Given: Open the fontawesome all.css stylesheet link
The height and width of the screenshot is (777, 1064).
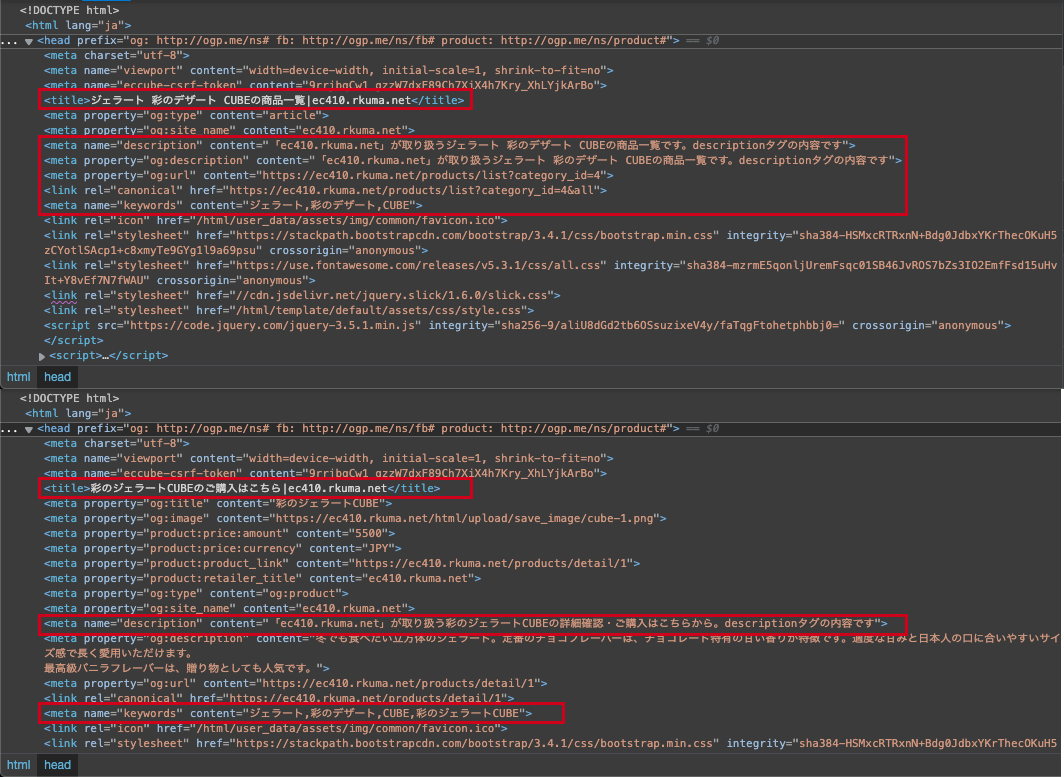Looking at the screenshot, I should coord(418,265).
